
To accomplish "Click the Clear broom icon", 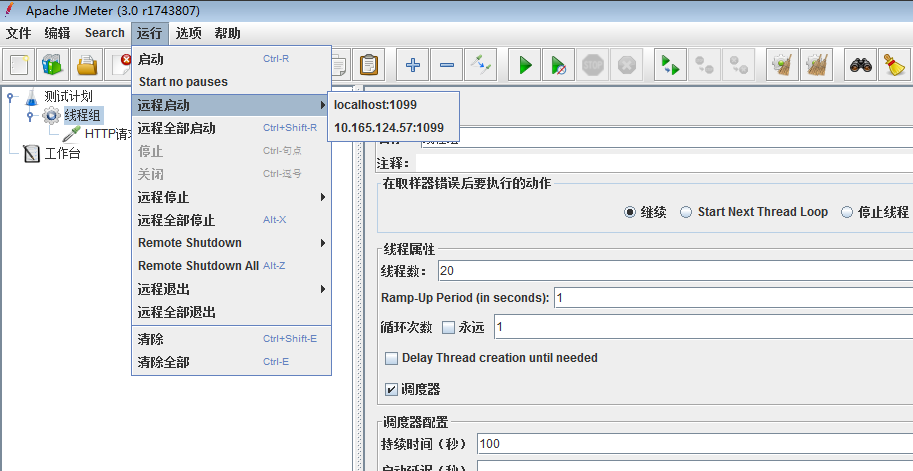I will coord(783,65).
